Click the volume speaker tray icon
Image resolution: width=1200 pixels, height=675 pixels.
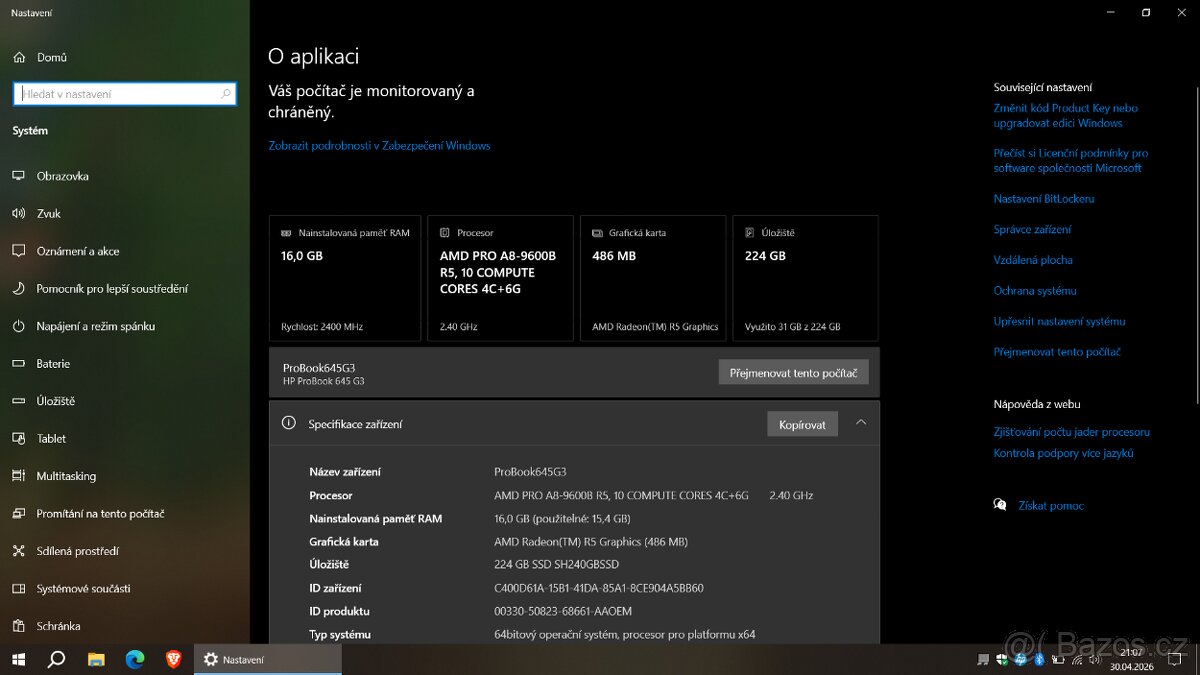pos(1093,659)
